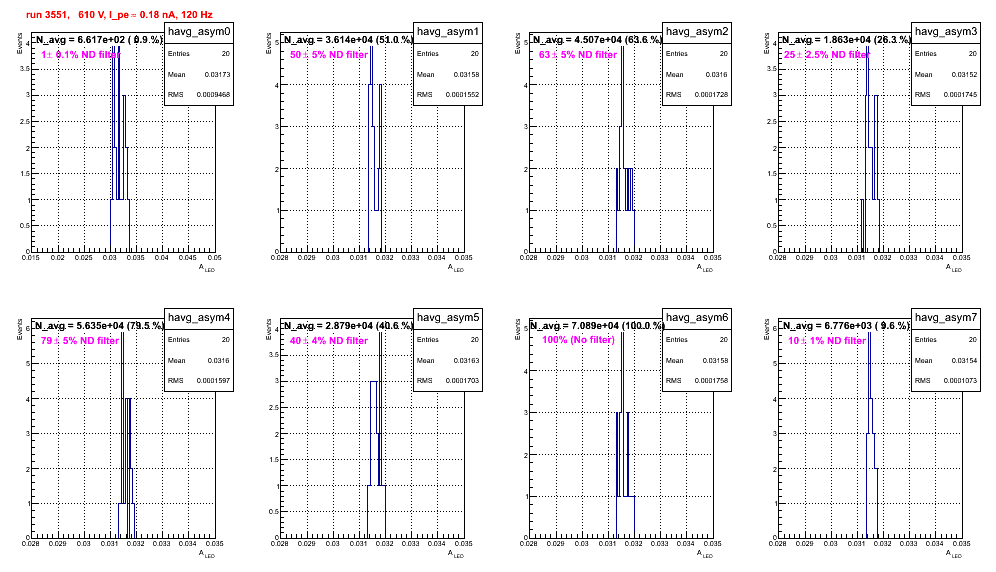Select the havg_asym6 stats box title

click(x=697, y=318)
